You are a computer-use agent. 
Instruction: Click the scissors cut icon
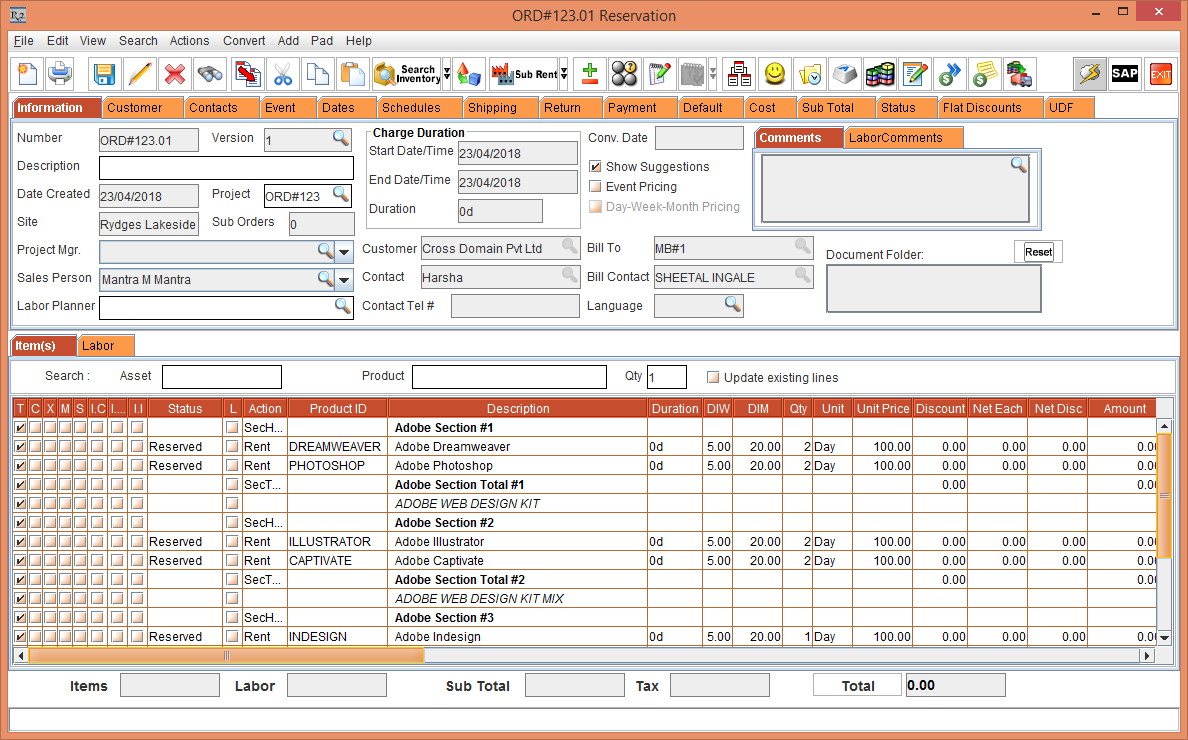[x=283, y=74]
